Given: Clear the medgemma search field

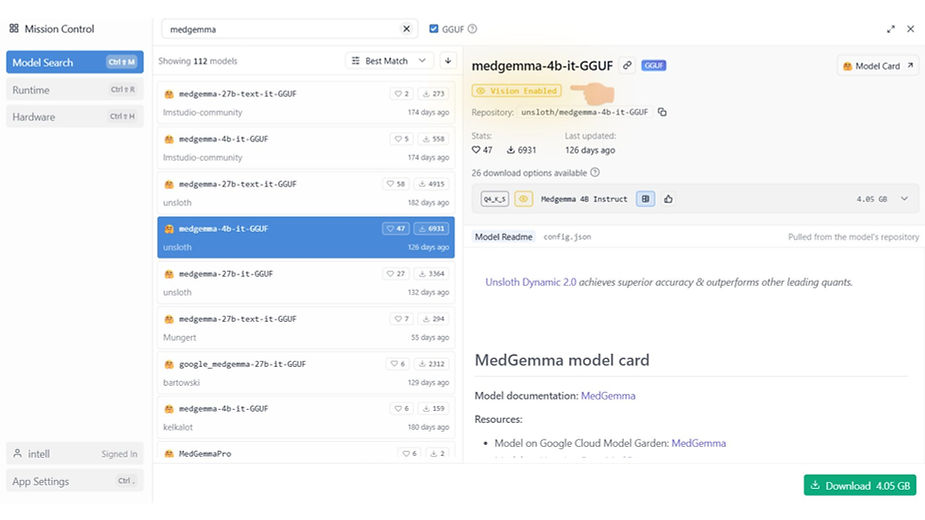Looking at the screenshot, I should coord(406,28).
